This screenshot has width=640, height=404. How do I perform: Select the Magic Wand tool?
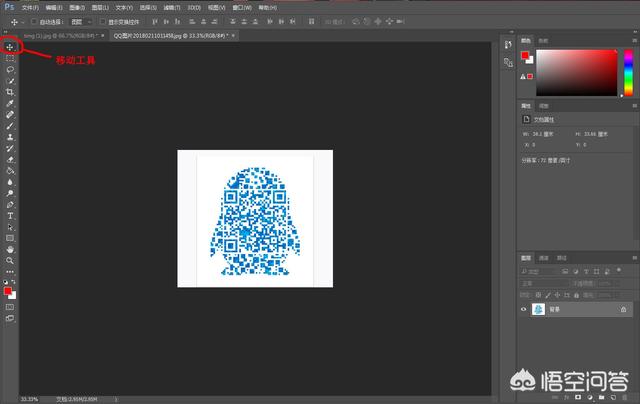(10, 81)
